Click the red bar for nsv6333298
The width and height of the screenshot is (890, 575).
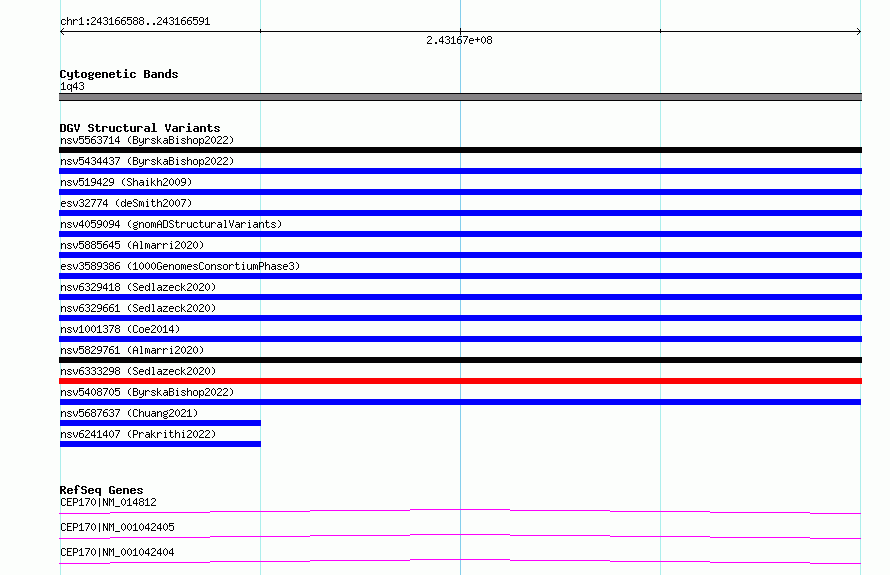pyautogui.click(x=460, y=381)
